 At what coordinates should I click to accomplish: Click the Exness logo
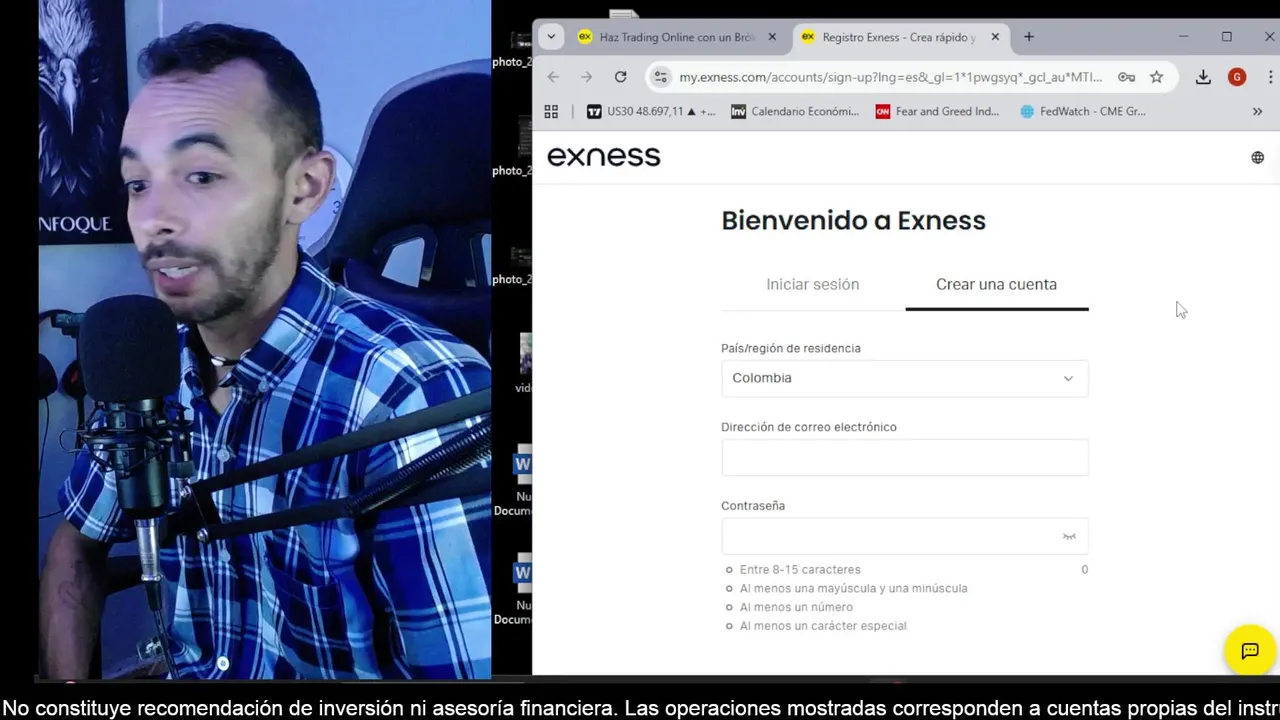(604, 156)
